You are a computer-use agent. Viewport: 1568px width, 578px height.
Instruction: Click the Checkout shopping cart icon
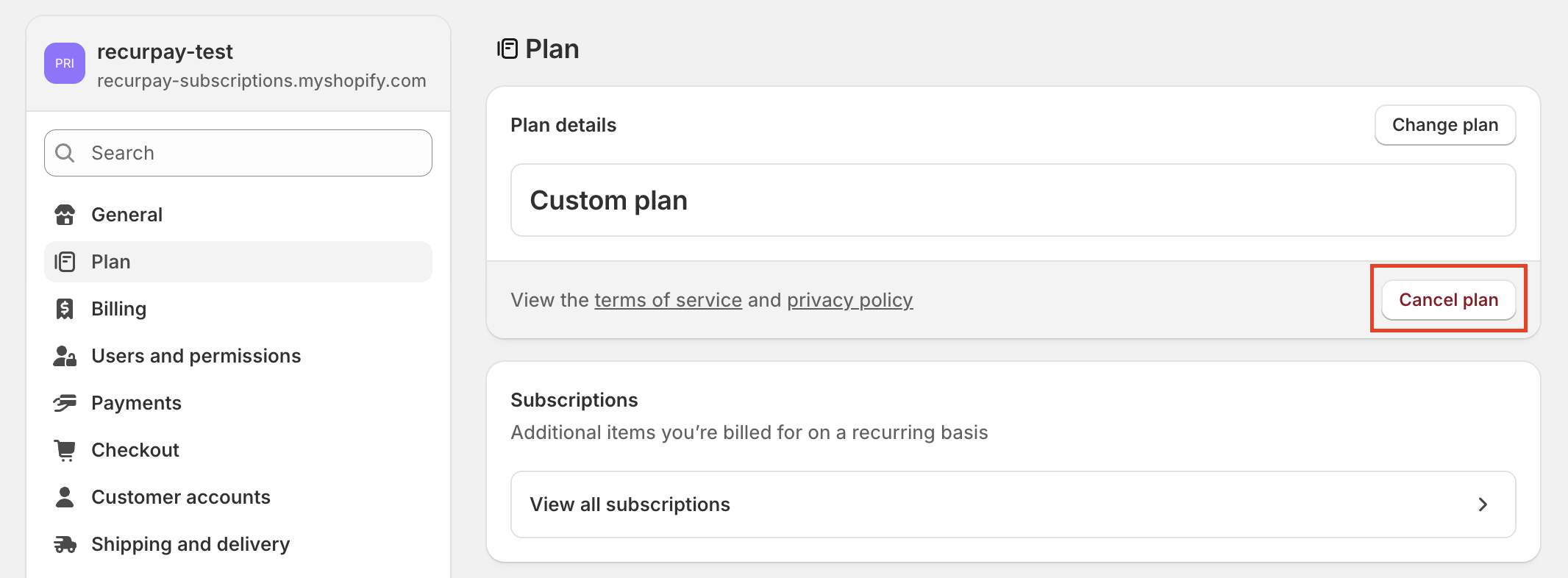65,450
